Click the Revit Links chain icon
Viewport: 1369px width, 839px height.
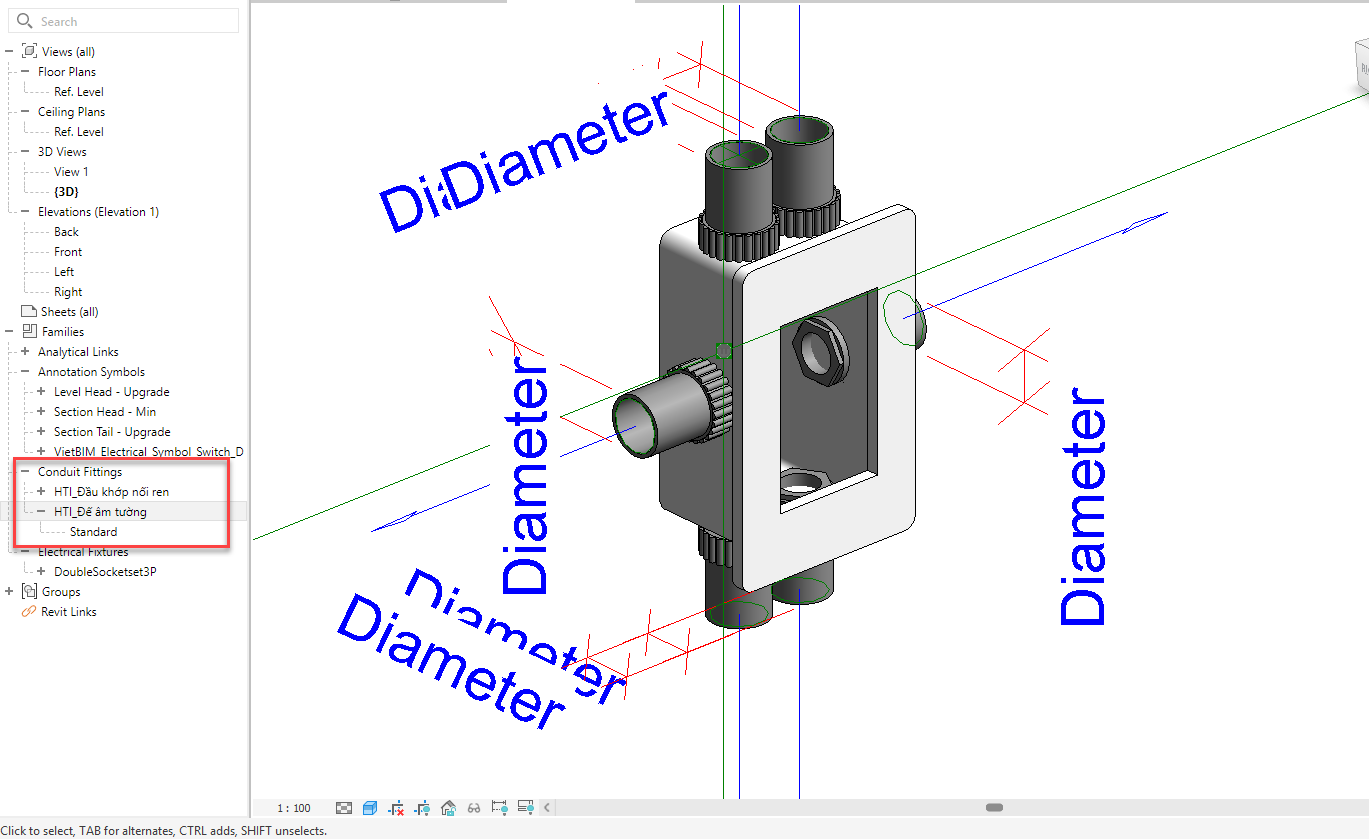tap(29, 611)
